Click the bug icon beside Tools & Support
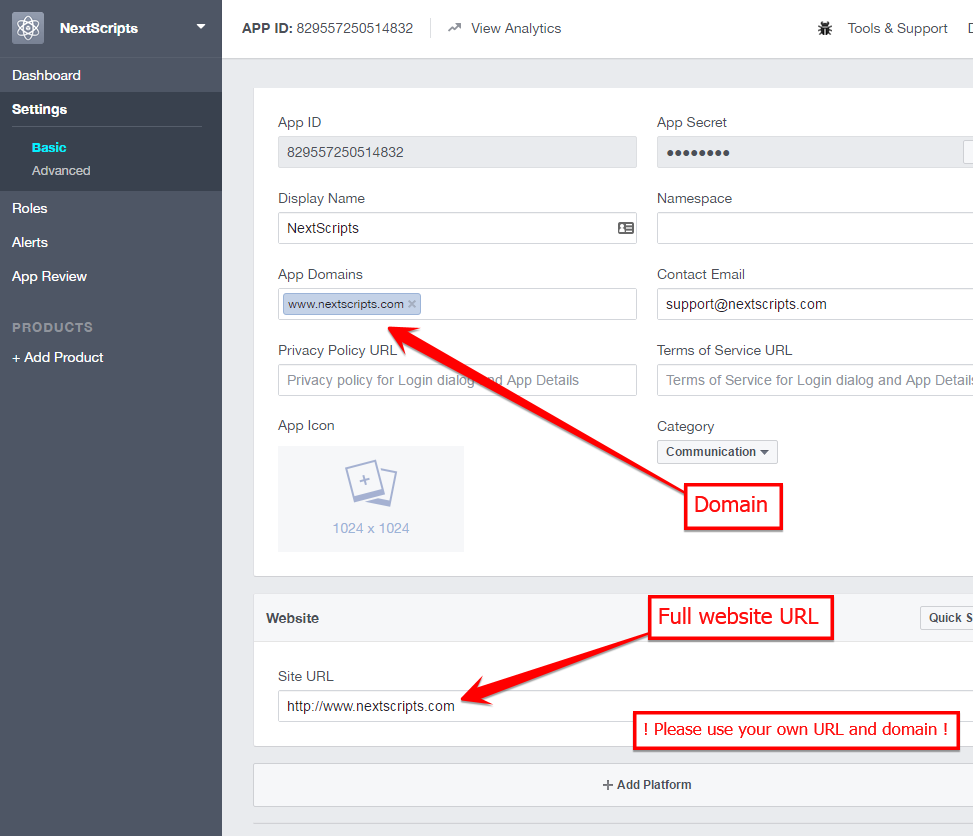 825,29
